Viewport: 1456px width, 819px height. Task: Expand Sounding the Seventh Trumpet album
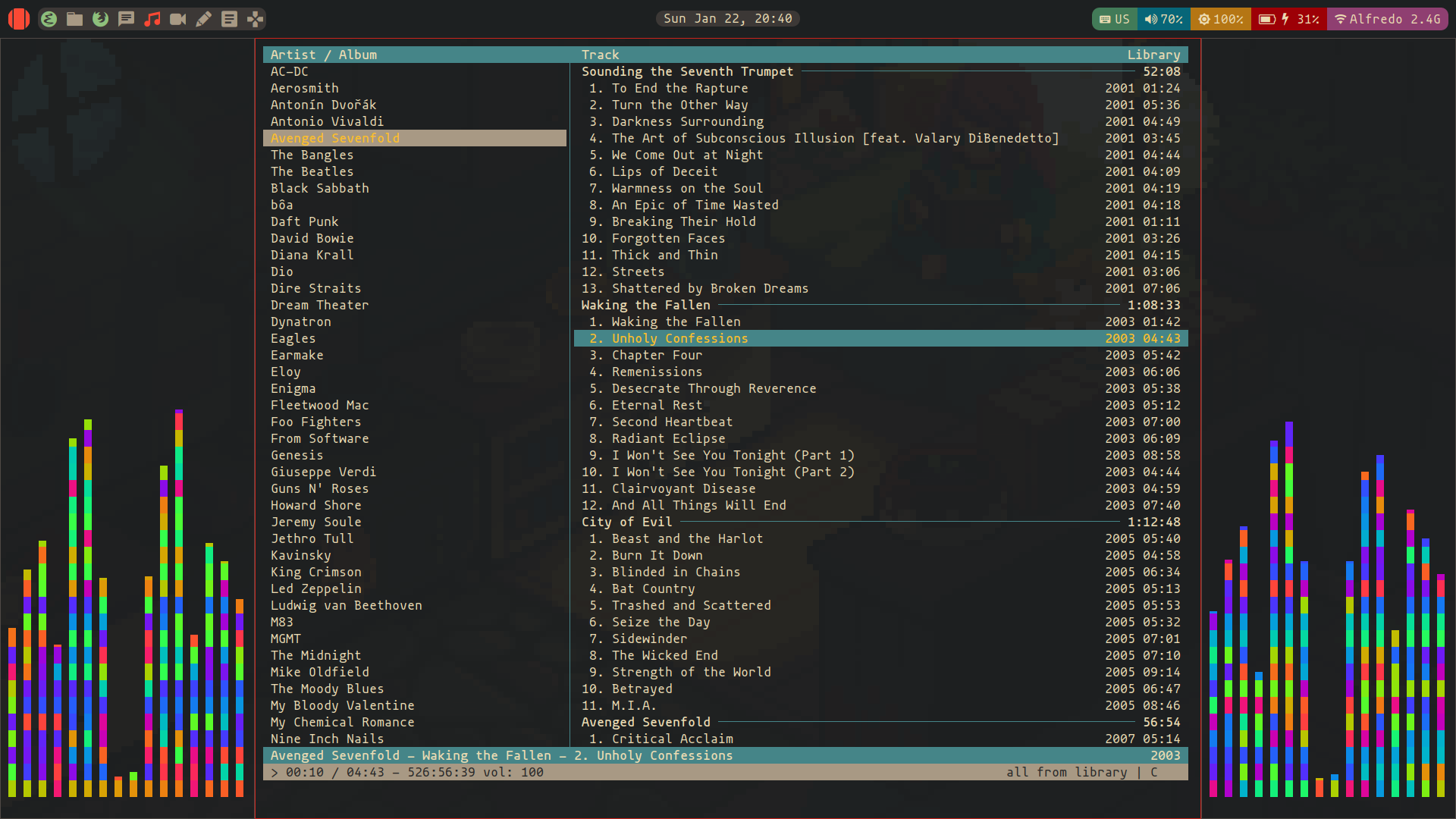click(689, 71)
